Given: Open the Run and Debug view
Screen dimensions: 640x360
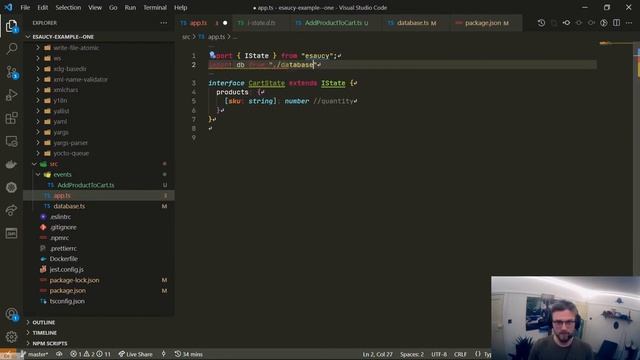Looking at the screenshot, I should (11, 95).
